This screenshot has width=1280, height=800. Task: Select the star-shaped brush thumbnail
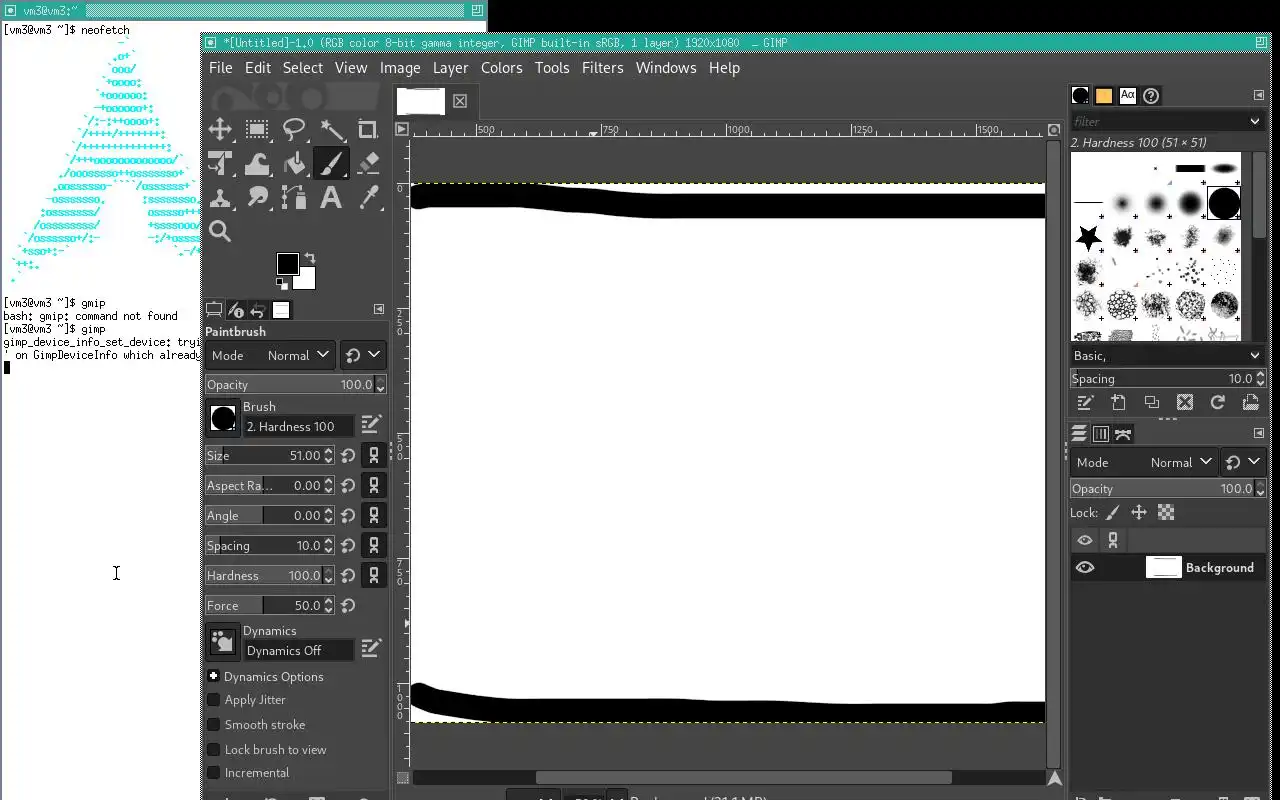tap(1089, 238)
